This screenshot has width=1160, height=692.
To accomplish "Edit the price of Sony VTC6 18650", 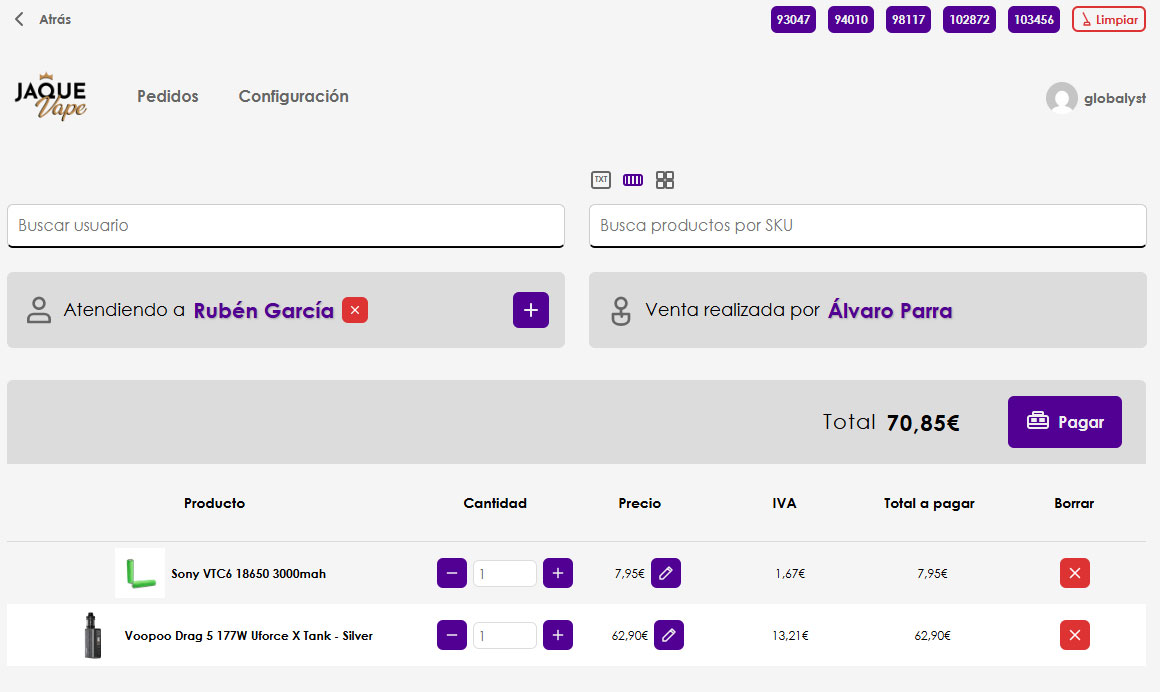I will coord(666,573).
